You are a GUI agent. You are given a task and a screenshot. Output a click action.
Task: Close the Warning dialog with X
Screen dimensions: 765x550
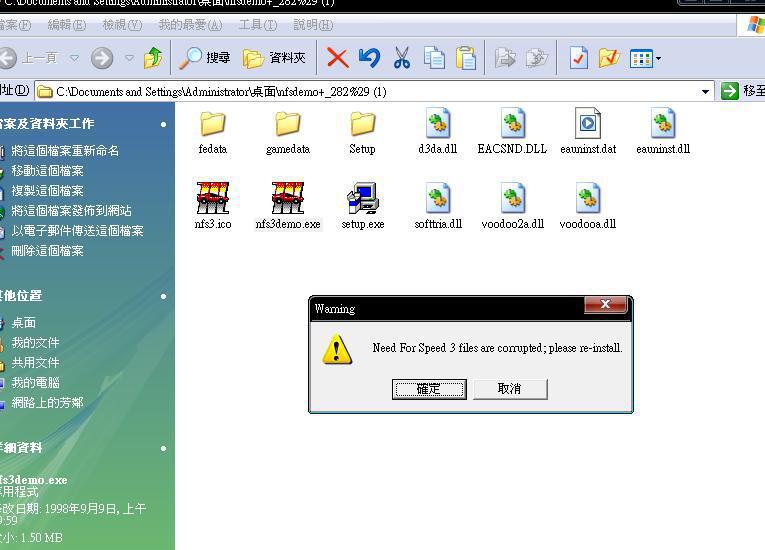coord(605,305)
